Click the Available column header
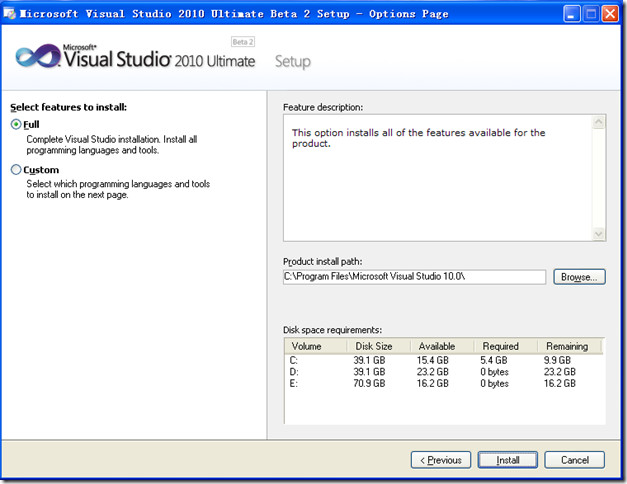The width and height of the screenshot is (627, 484). click(442, 346)
